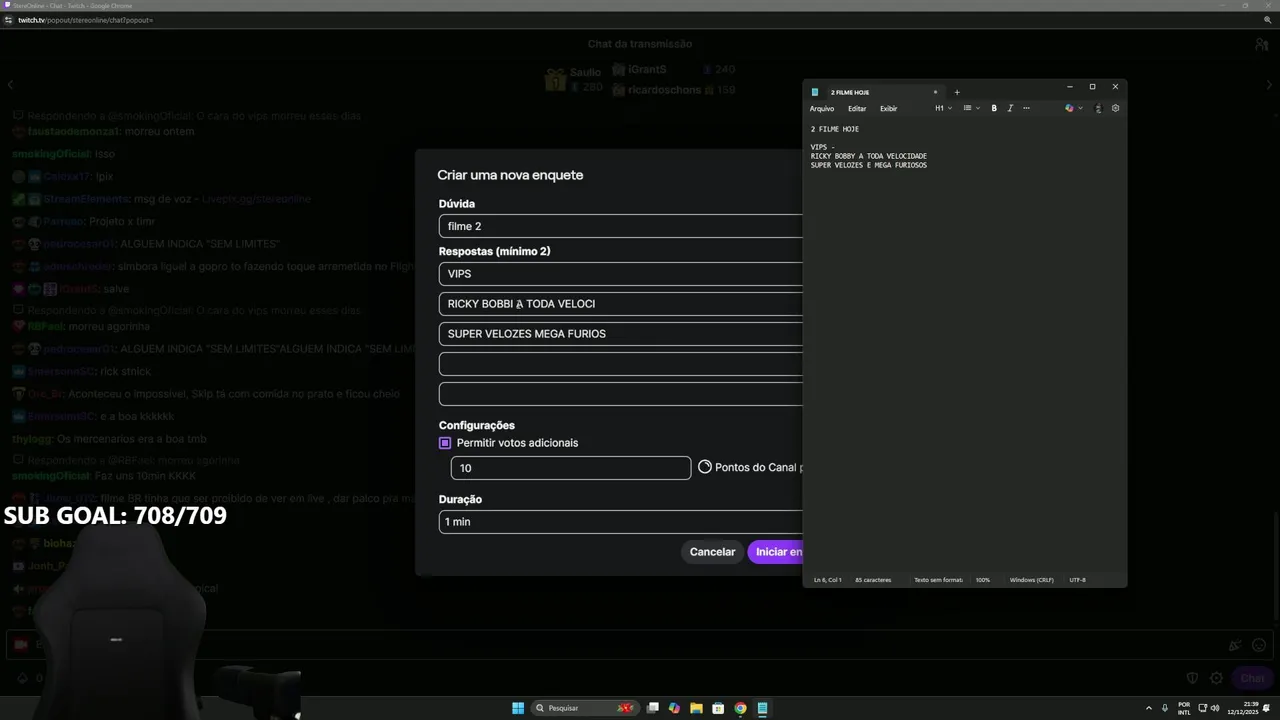Click the microphone tray icon
The image size is (1280, 720).
[1165, 708]
